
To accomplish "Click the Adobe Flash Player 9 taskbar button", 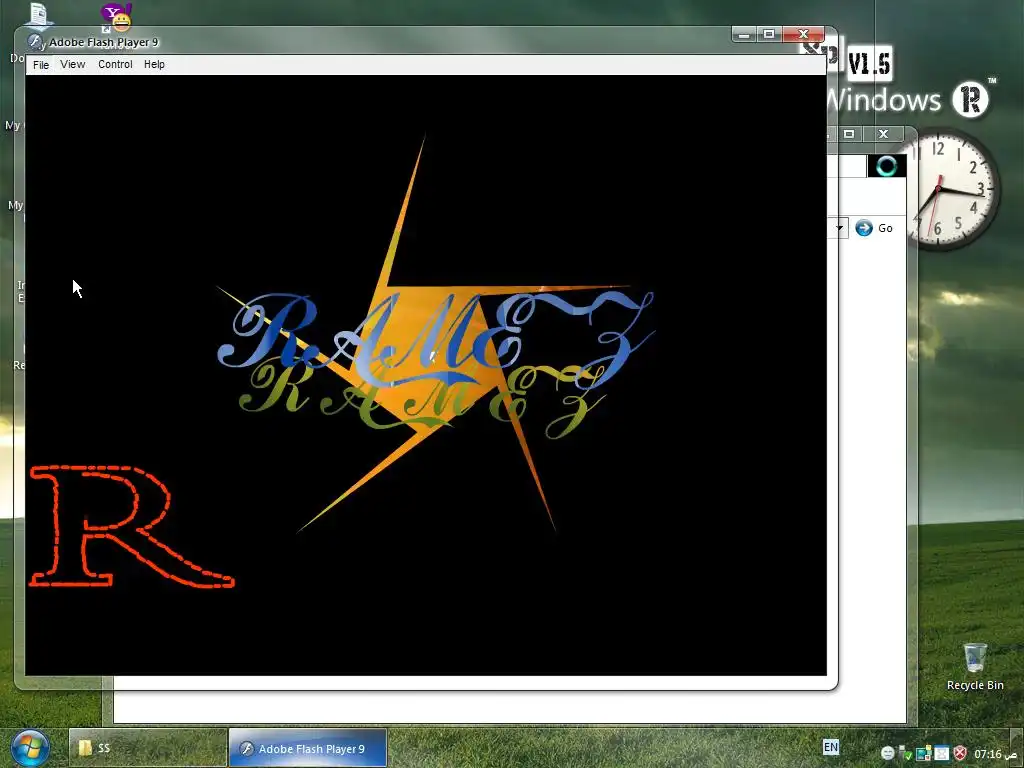I will 308,748.
